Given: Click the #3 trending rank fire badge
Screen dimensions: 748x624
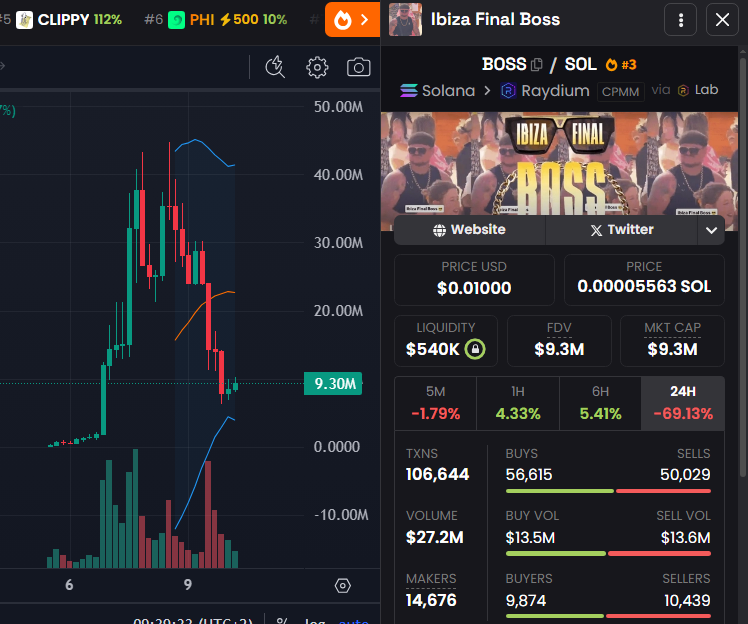Looking at the screenshot, I should tap(621, 64).
